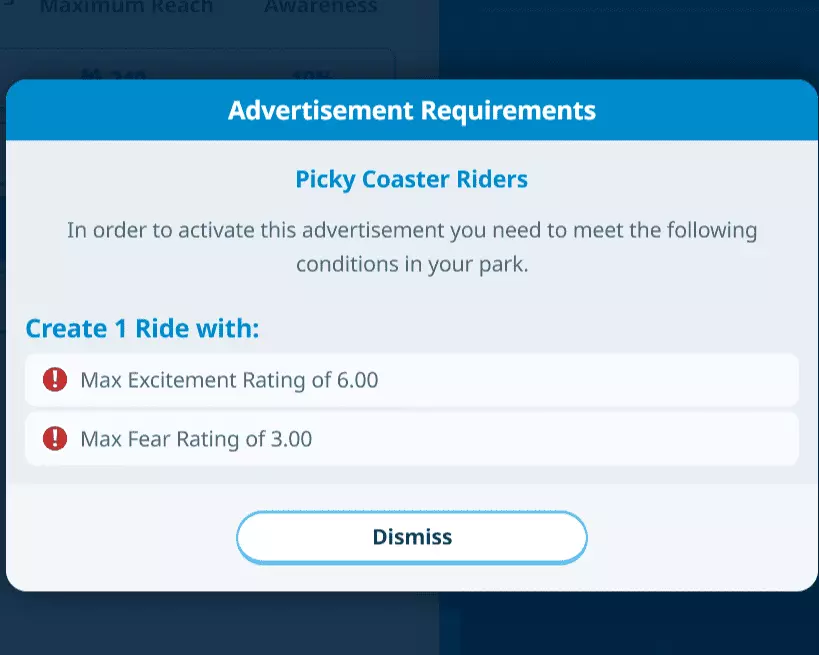
Task: Select the Max Excitement Rating of 6.00 requirement
Action: point(411,380)
